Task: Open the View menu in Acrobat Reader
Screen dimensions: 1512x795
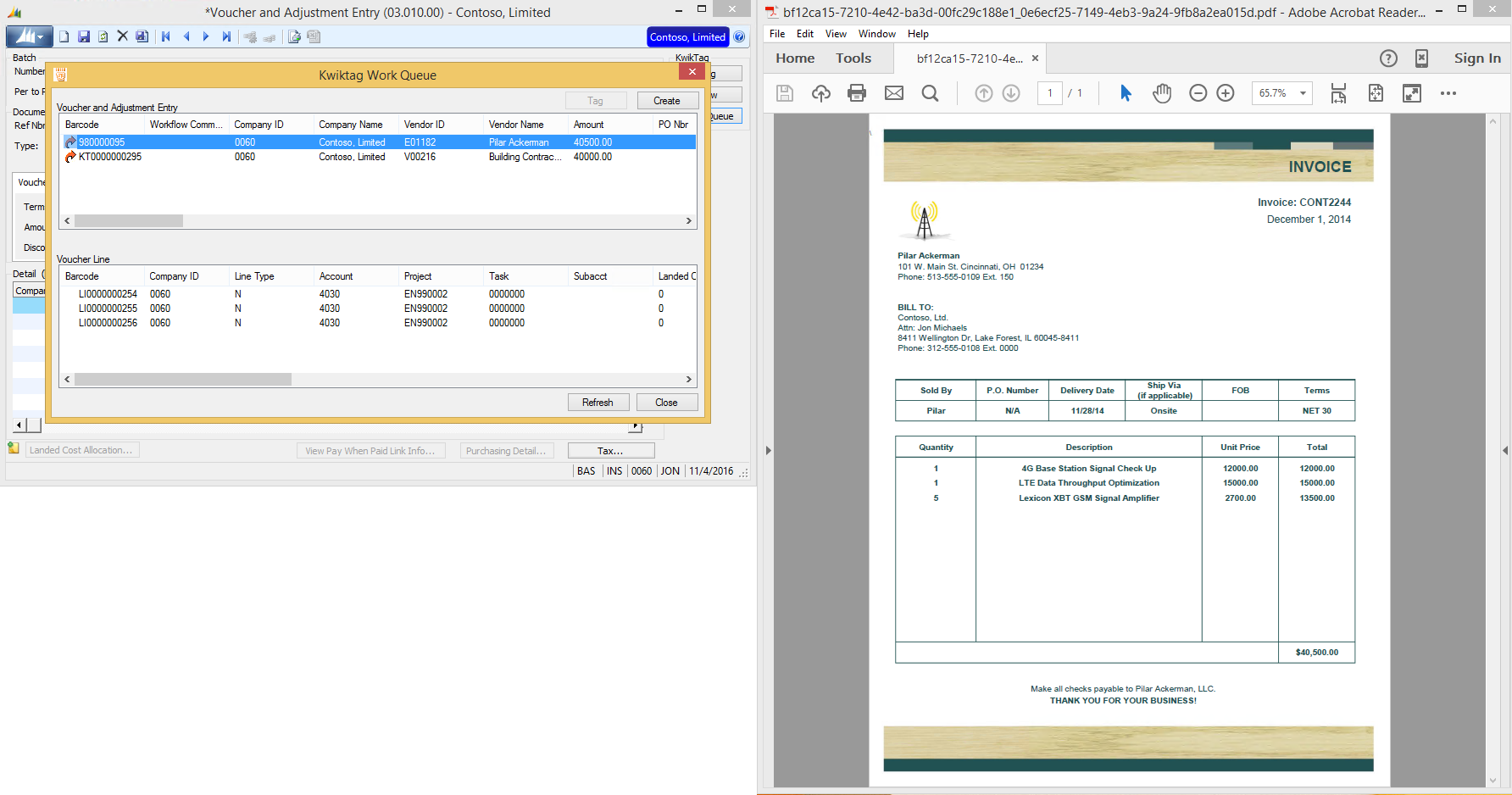Action: pos(836,34)
